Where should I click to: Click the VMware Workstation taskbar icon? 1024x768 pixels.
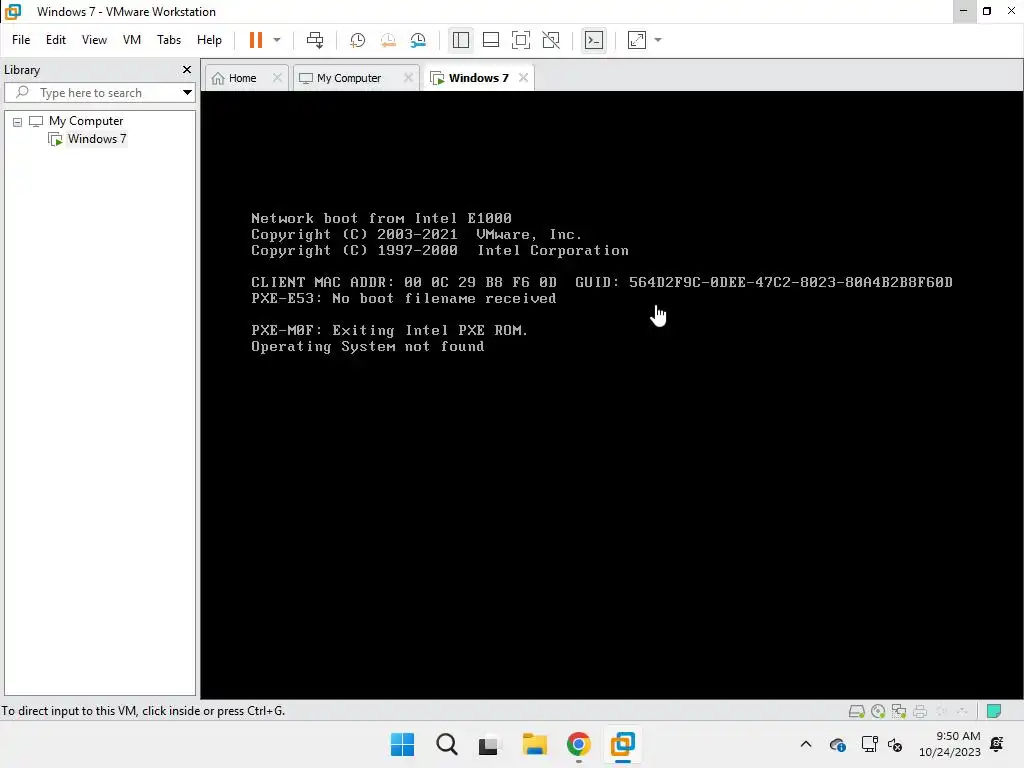coord(622,744)
